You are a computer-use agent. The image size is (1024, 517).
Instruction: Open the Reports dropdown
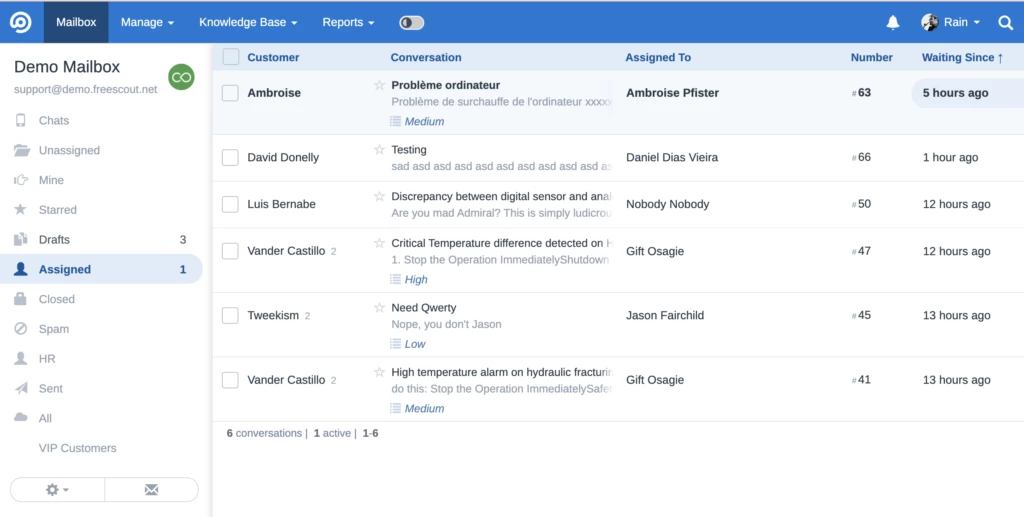[348, 22]
